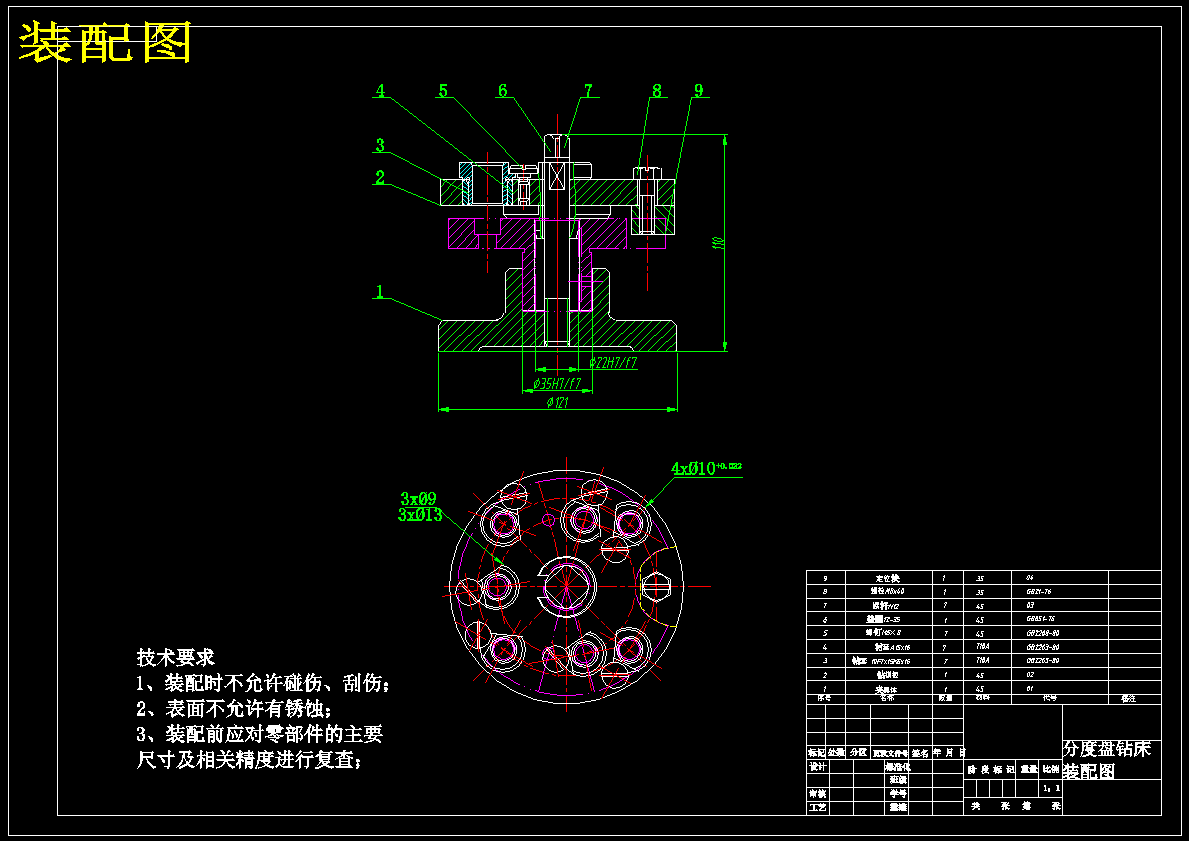Click requirement line 1、装配时不允许碰伤、刮伤
Image resolution: width=1189 pixels, height=841 pixels.
coord(263,684)
